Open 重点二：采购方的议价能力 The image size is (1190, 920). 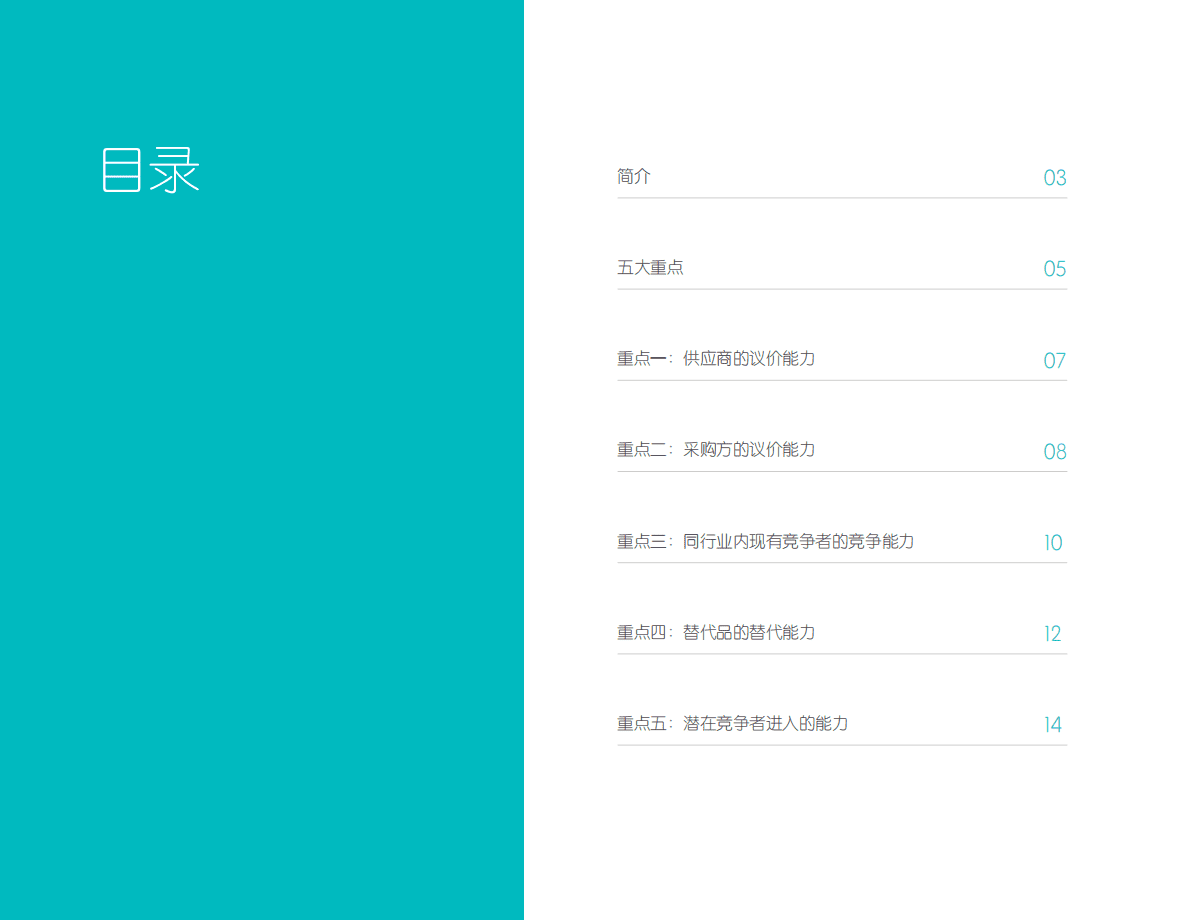tap(717, 450)
